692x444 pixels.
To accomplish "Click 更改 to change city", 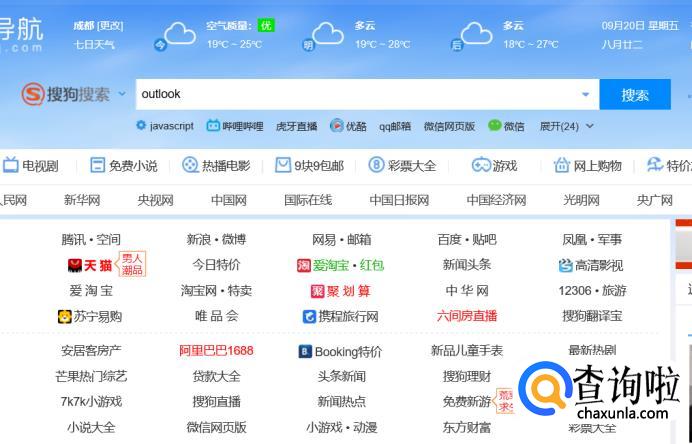I will coord(110,26).
